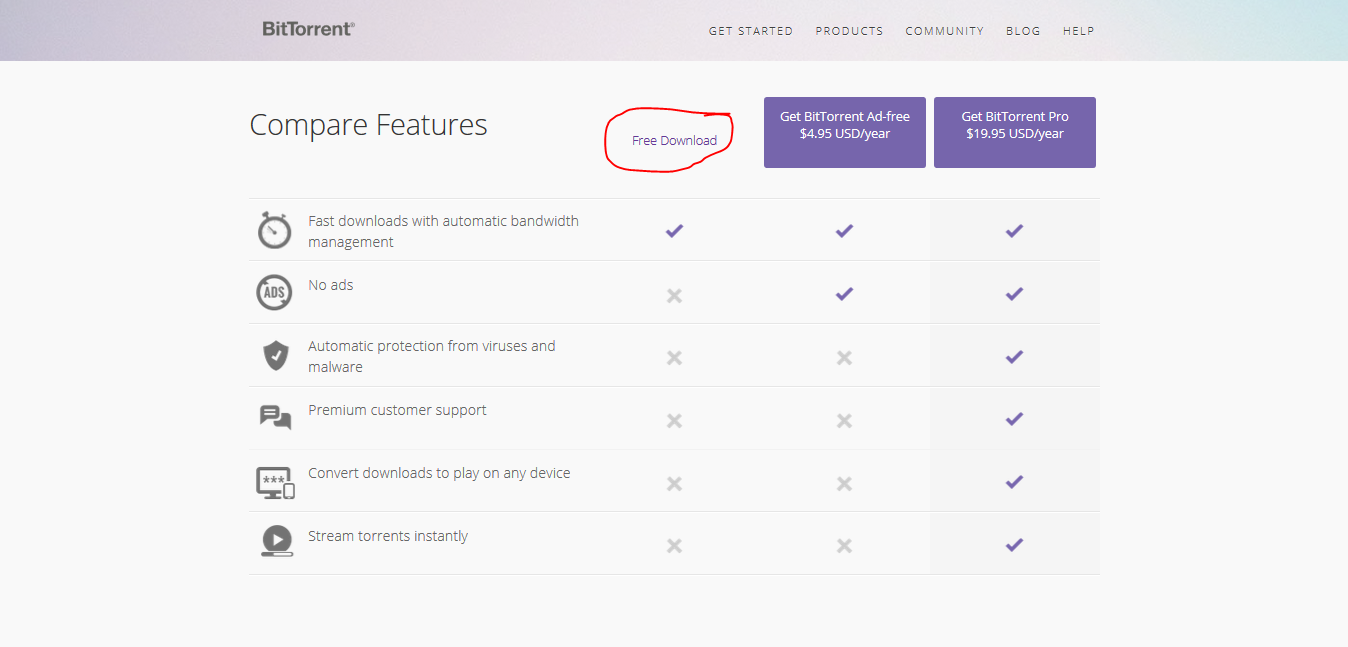Click Pro column checkmark for virus protection
Viewport: 1348px width, 647px height.
(1014, 356)
